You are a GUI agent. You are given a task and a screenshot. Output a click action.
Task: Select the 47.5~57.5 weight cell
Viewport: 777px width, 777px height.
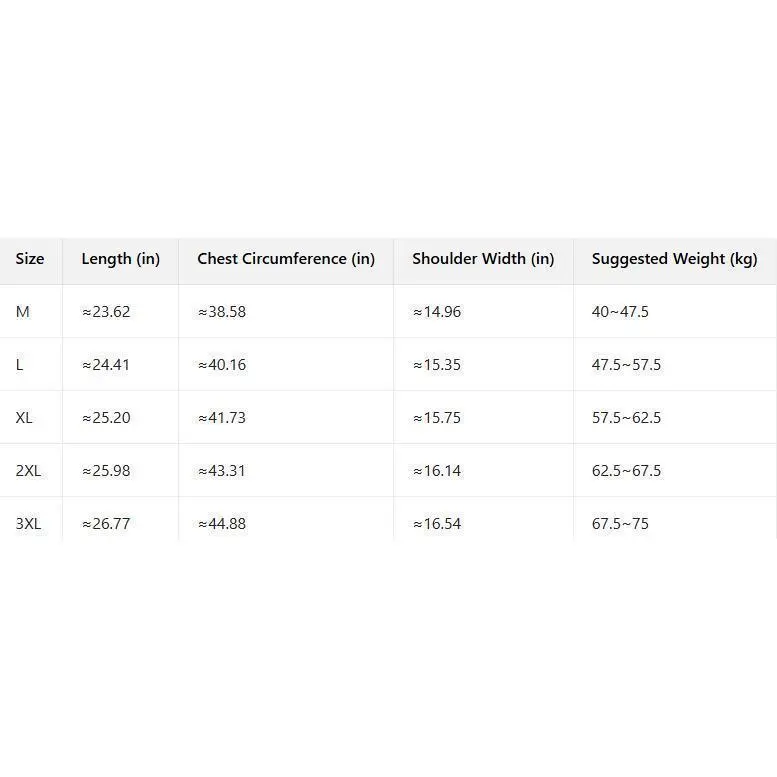tap(626, 365)
